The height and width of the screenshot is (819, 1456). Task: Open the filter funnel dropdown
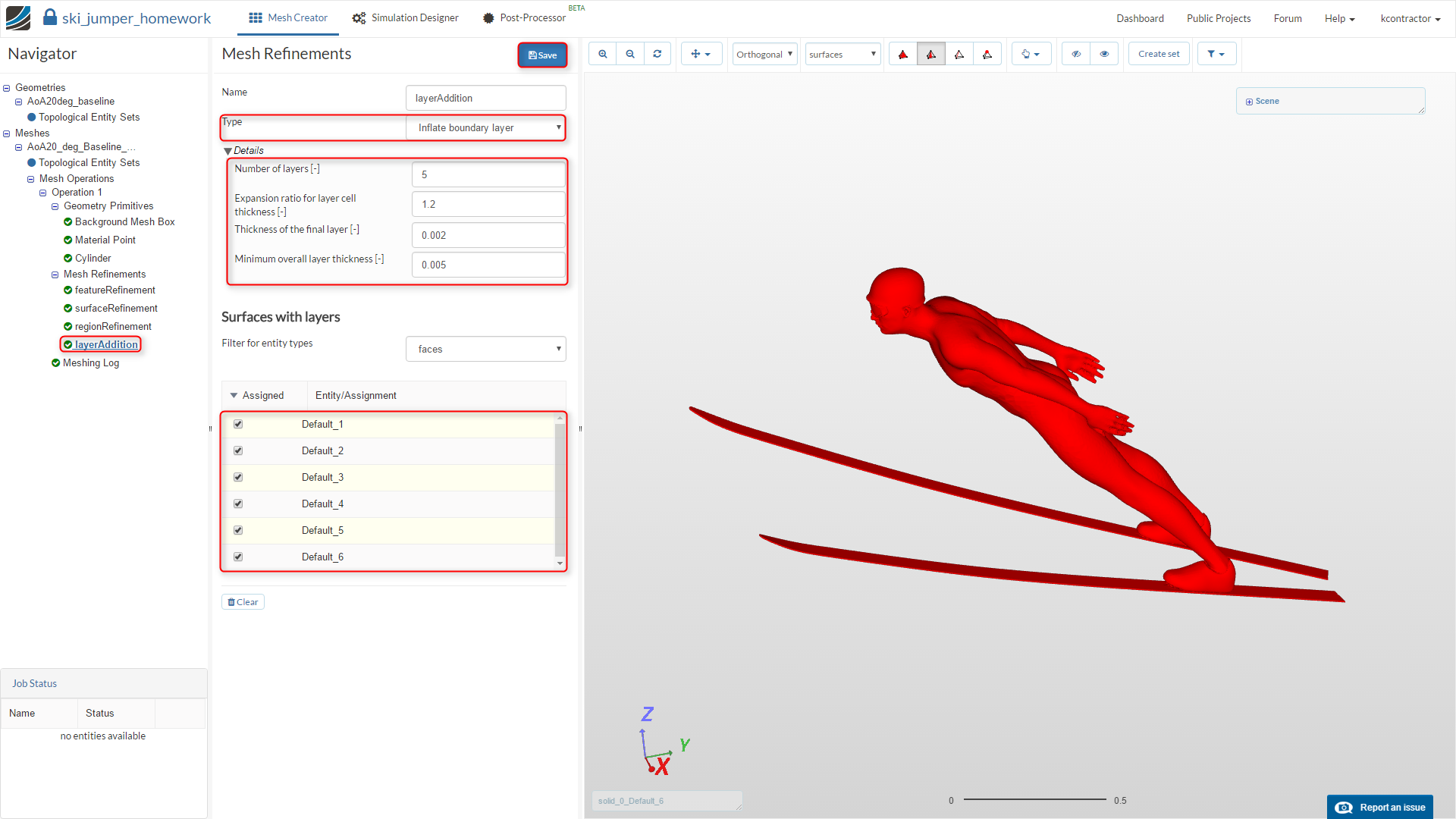1216,54
